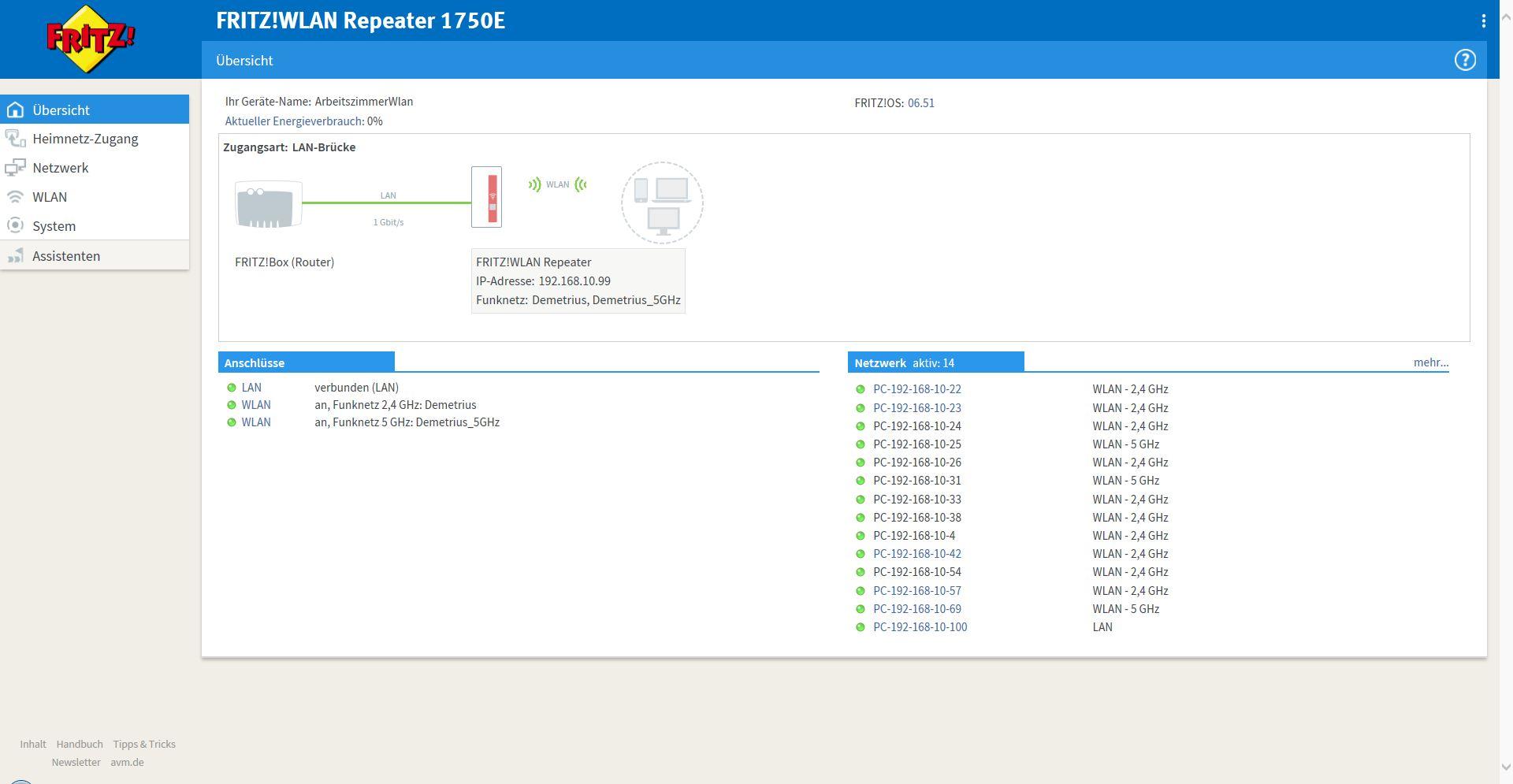Open the WLAN menu item

(95, 197)
